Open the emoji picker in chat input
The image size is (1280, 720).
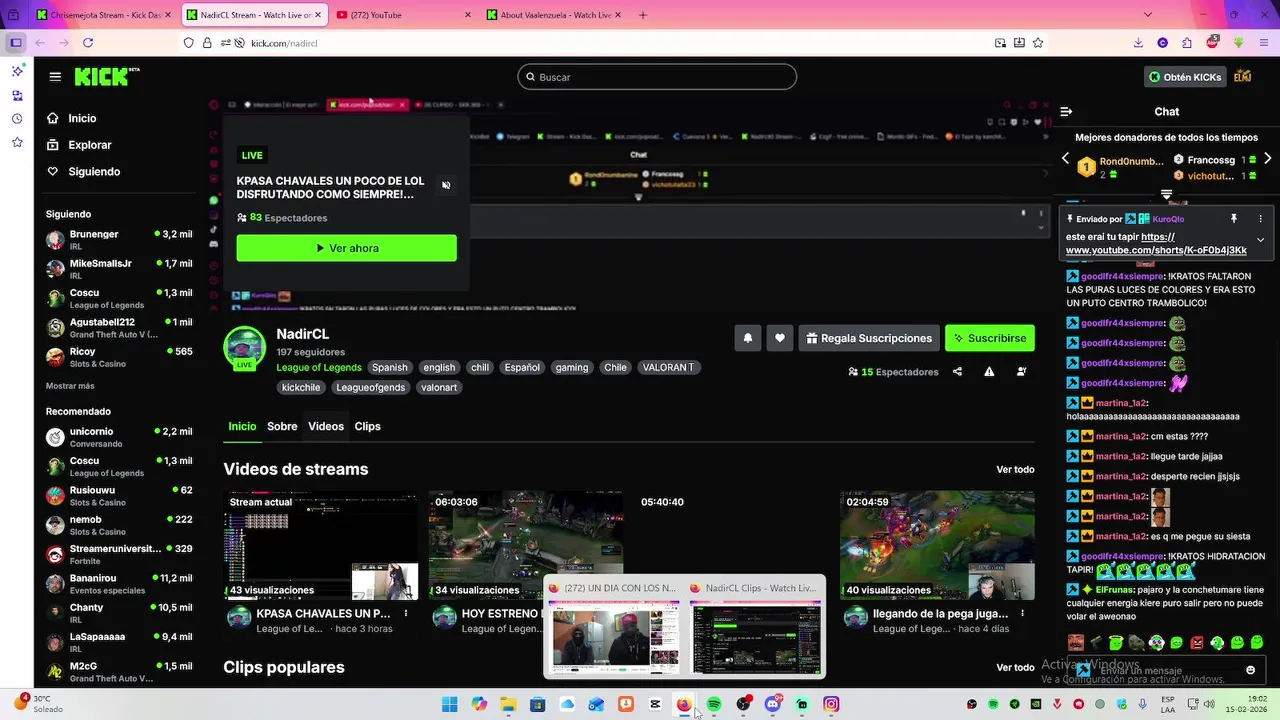point(1250,670)
